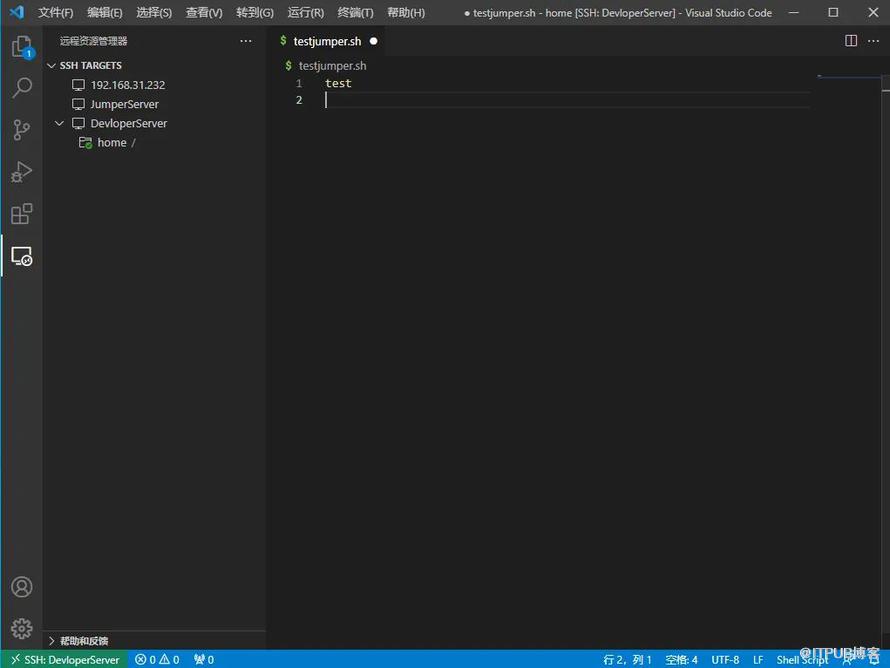The height and width of the screenshot is (668, 890).
Task: Click the Accounts icon in activity bar
Action: click(x=21, y=587)
